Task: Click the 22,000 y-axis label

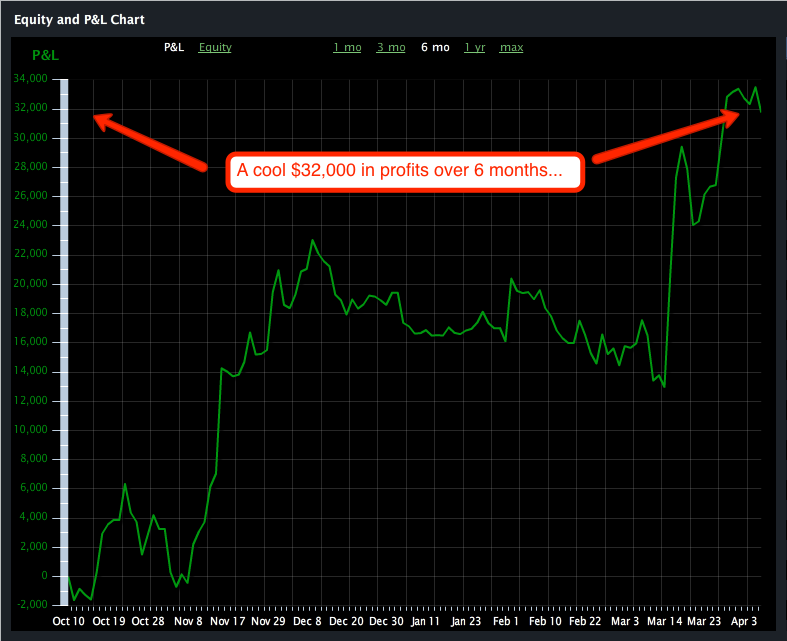Action: coord(30,253)
